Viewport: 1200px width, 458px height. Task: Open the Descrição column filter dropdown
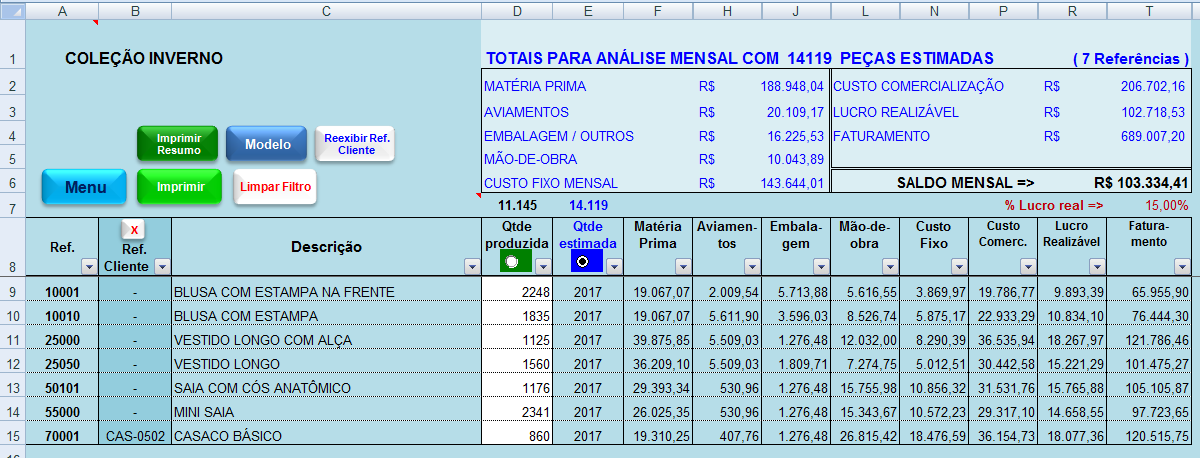pos(472,267)
